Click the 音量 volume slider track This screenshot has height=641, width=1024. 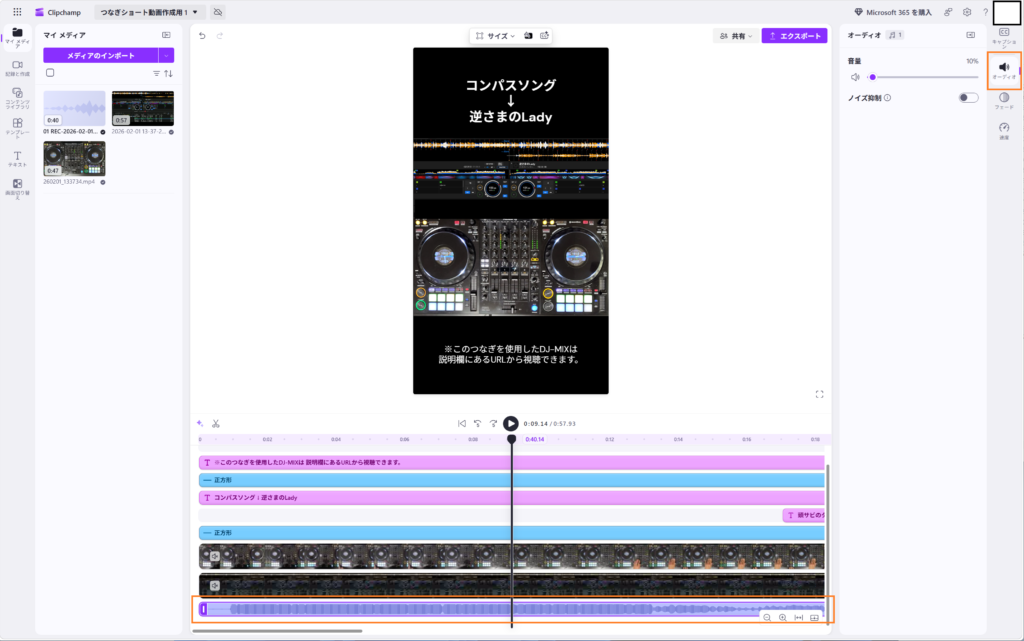pos(925,77)
